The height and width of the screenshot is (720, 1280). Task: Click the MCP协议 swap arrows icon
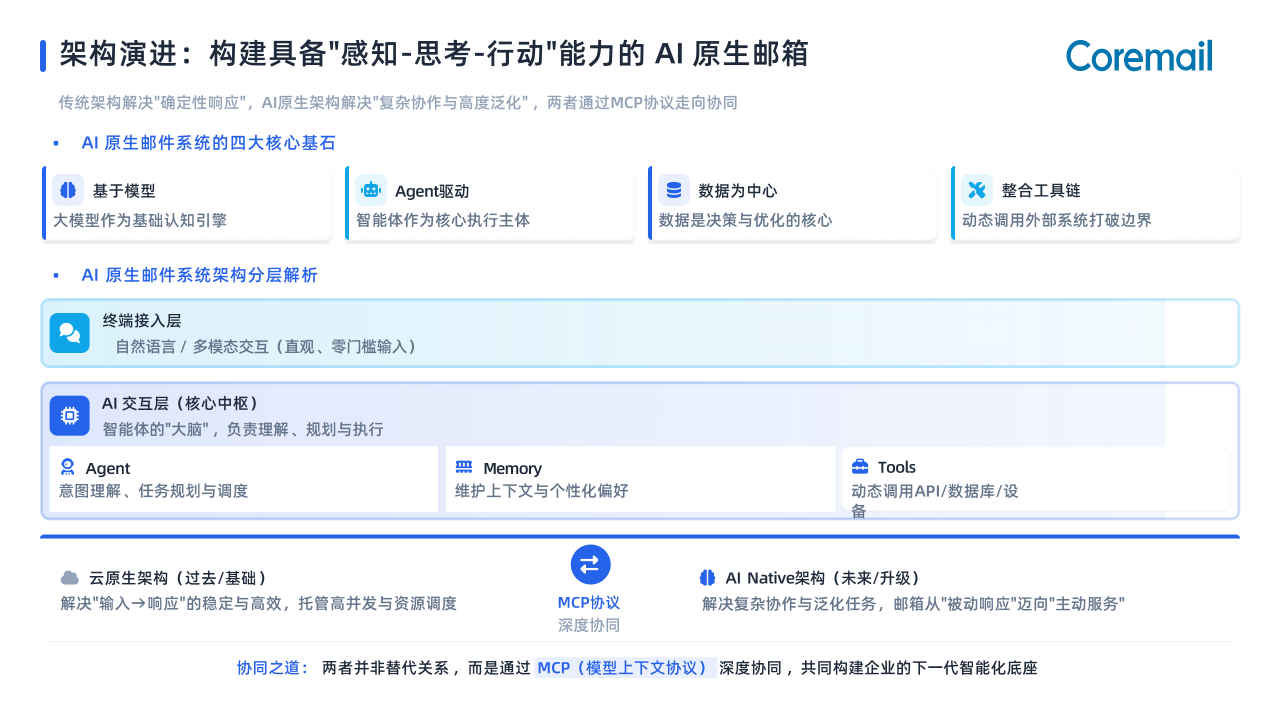point(590,564)
